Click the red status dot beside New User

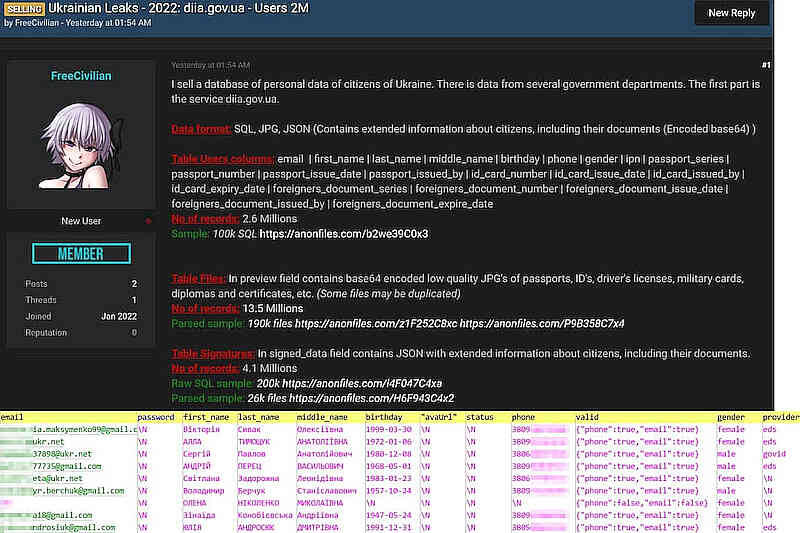pyautogui.click(x=148, y=221)
